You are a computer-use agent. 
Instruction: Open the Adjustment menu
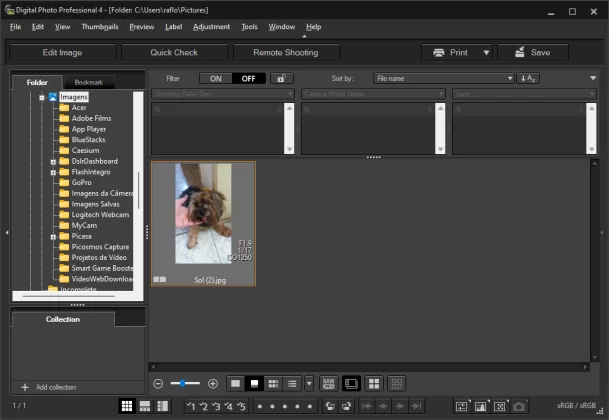(x=211, y=27)
